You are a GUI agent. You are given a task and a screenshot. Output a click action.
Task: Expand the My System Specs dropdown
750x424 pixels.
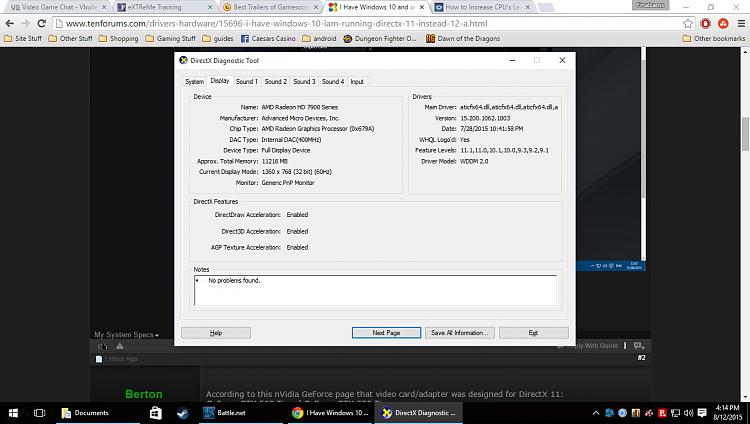(126, 335)
